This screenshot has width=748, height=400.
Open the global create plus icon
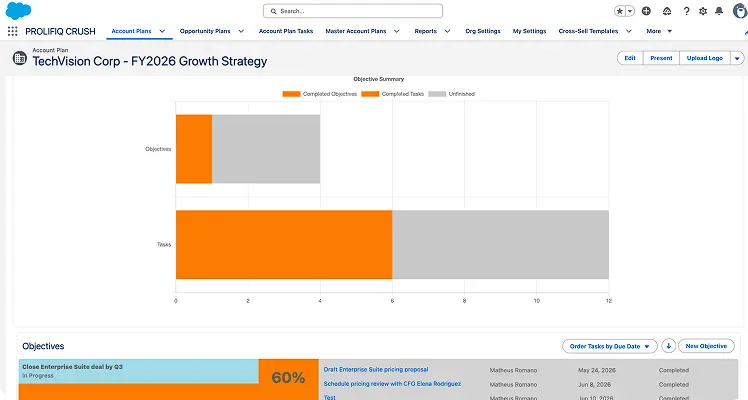pyautogui.click(x=646, y=11)
